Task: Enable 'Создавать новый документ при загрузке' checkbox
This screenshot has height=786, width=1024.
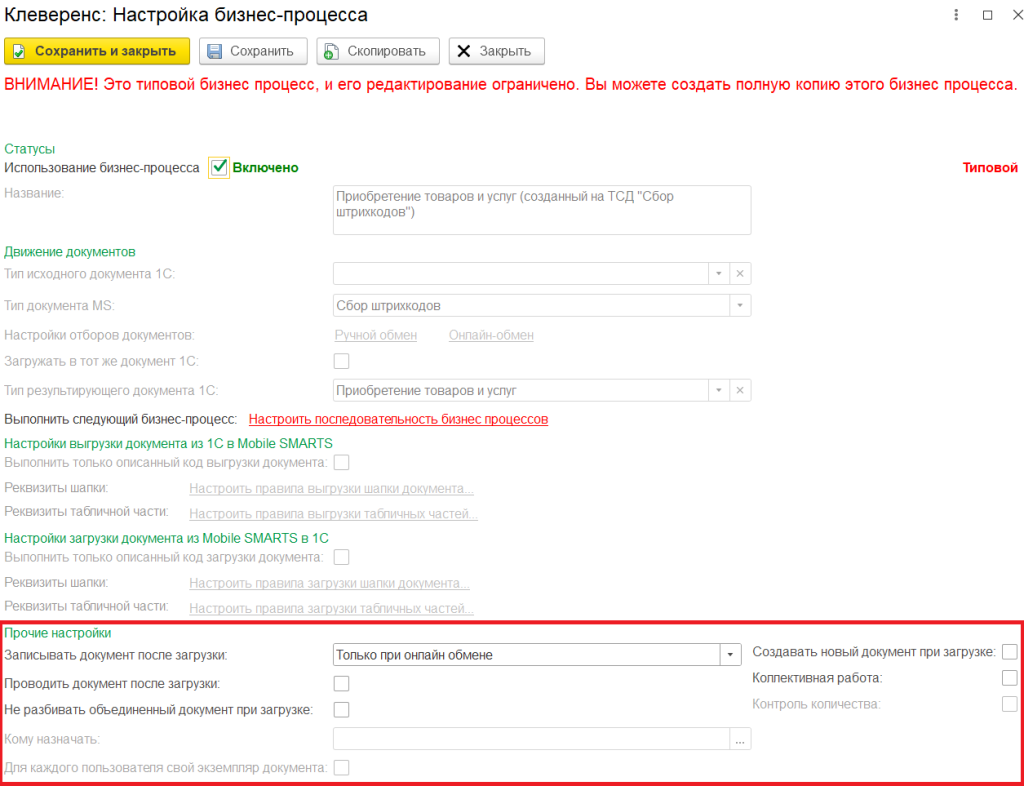Action: pyautogui.click(x=1010, y=652)
